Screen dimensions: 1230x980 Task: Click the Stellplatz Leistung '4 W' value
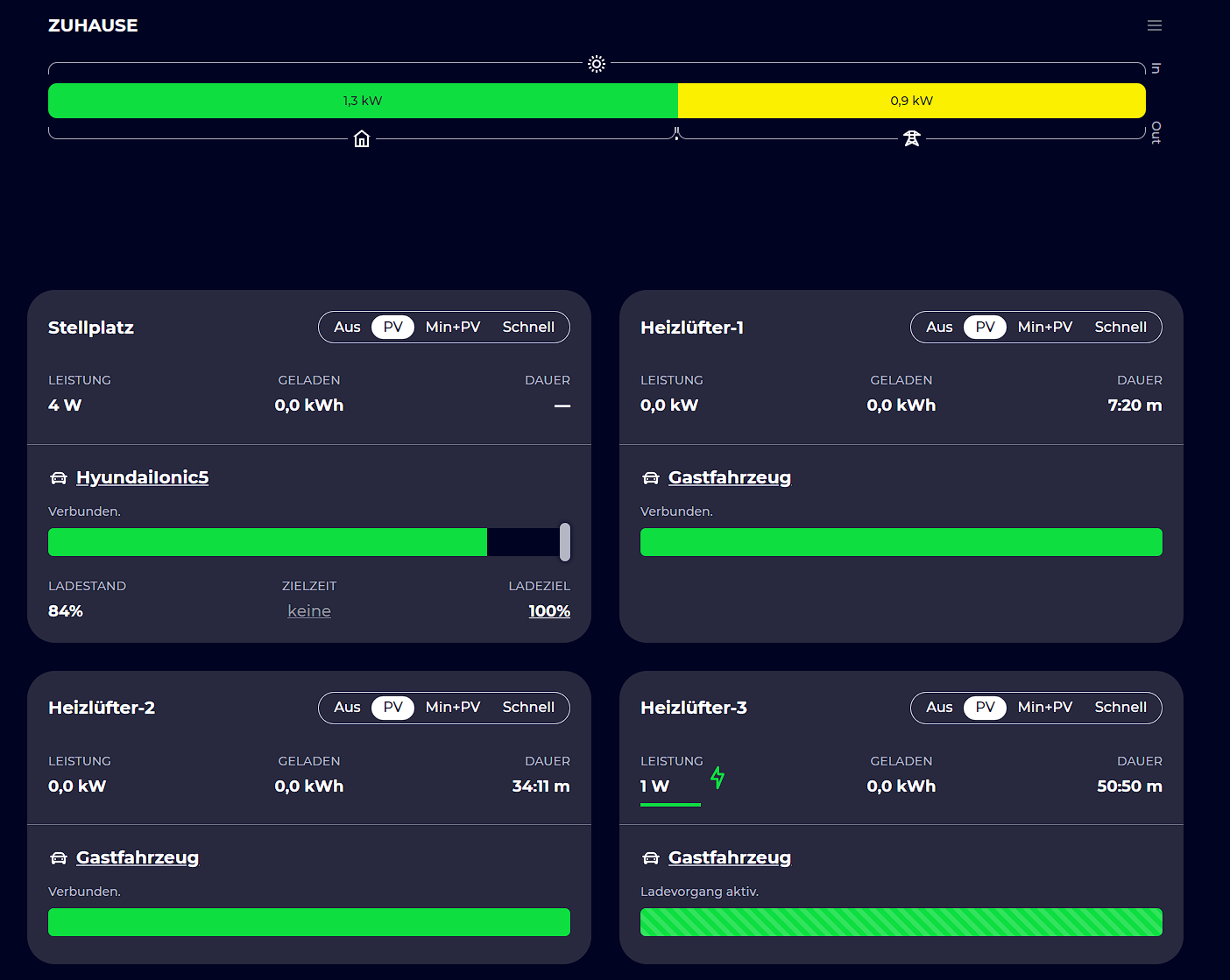point(65,405)
